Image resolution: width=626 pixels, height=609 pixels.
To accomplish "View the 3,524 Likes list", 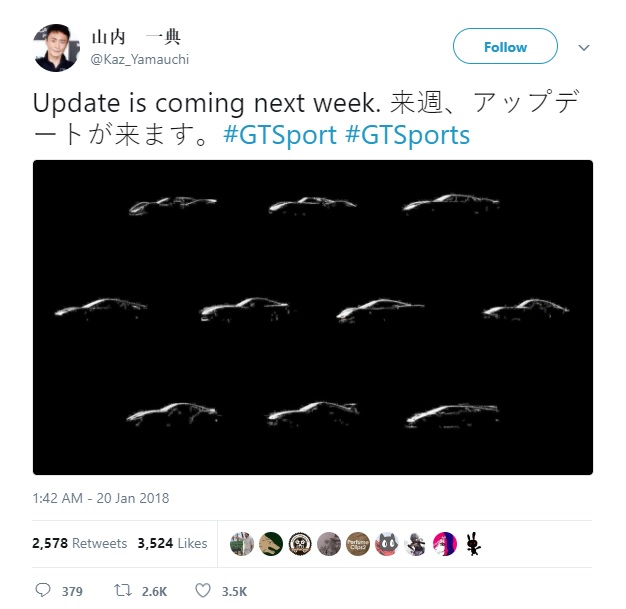I will [x=172, y=543].
